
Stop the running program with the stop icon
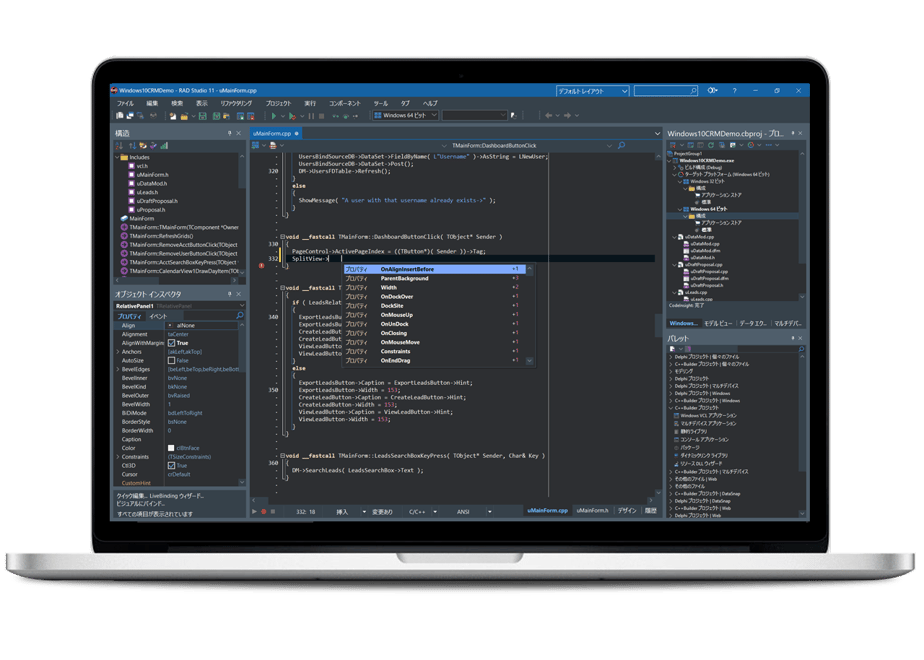click(x=322, y=115)
